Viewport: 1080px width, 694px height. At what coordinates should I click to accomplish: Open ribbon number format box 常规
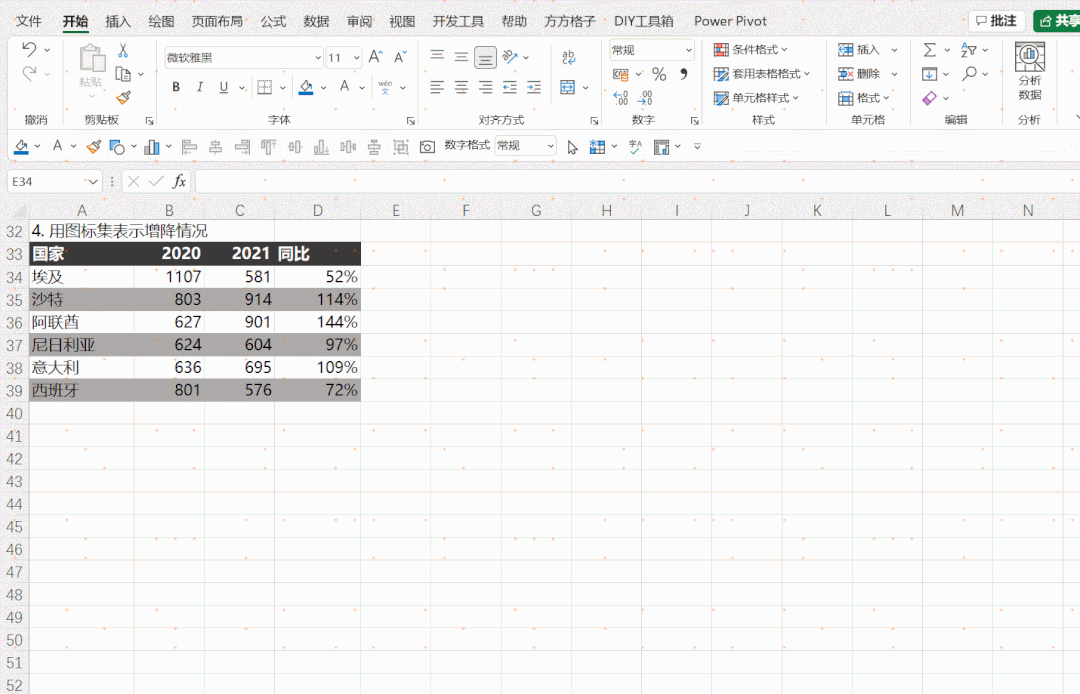coord(652,50)
